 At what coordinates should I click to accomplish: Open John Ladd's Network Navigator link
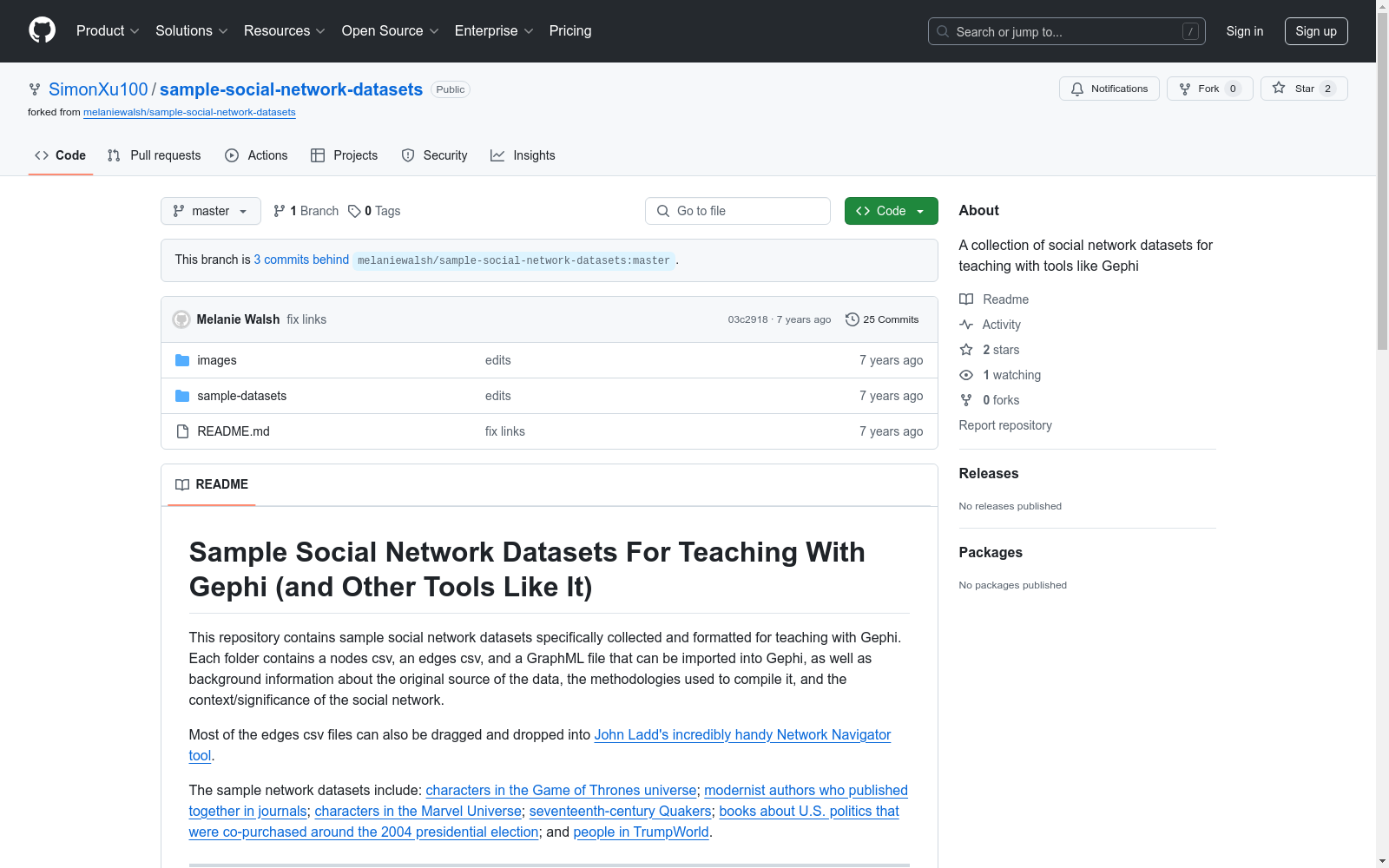pos(742,734)
